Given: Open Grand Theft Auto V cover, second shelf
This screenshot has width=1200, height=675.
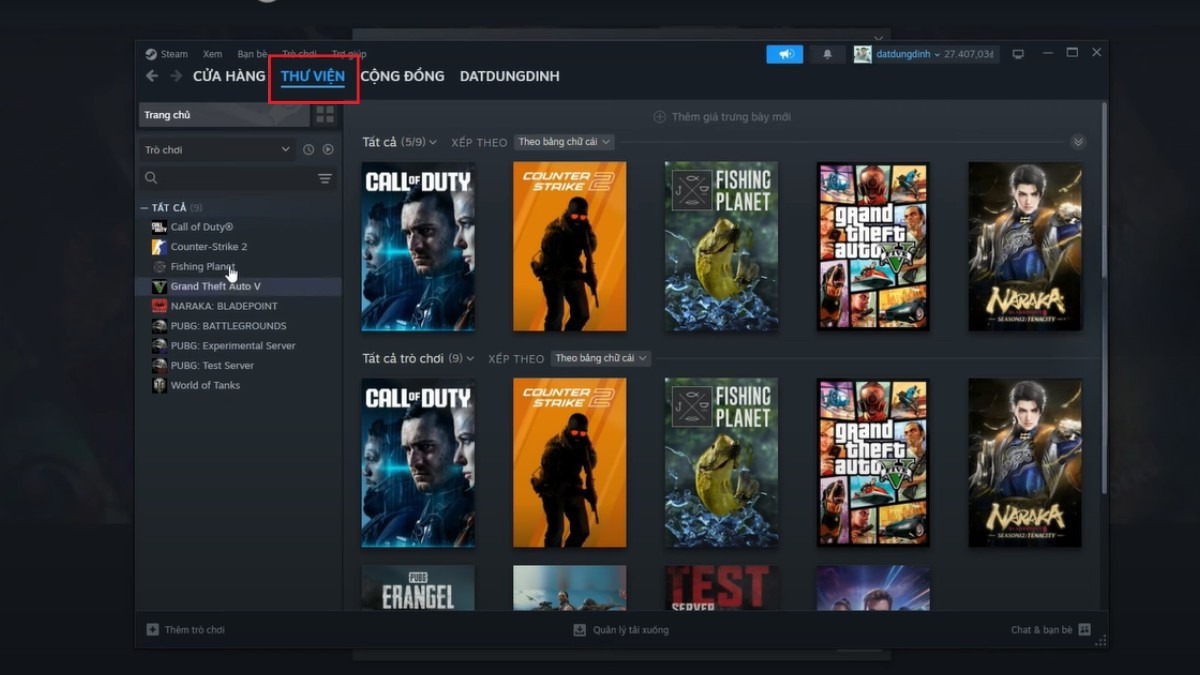Looking at the screenshot, I should point(873,463).
